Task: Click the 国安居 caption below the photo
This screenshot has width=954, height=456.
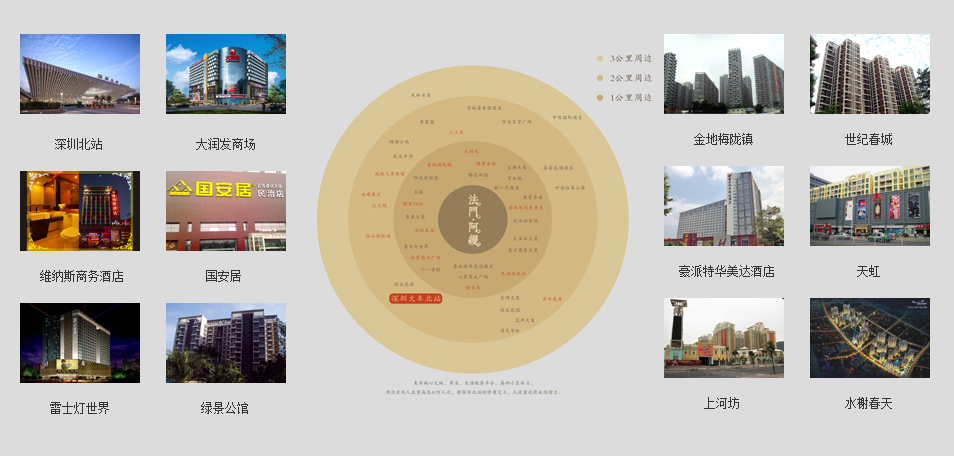Action: (x=223, y=276)
